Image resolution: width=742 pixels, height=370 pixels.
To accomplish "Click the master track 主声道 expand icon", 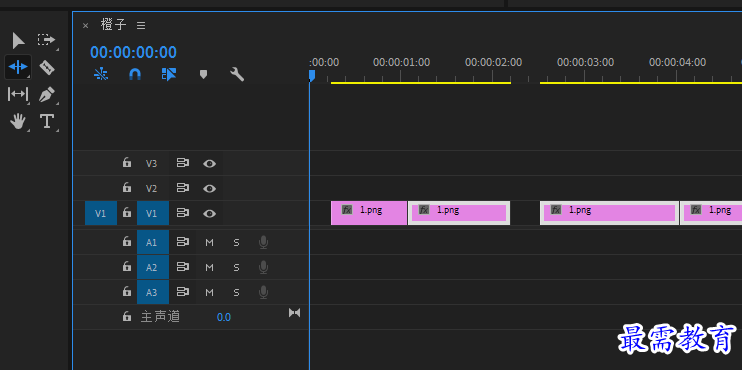I will pyautogui.click(x=294, y=313).
